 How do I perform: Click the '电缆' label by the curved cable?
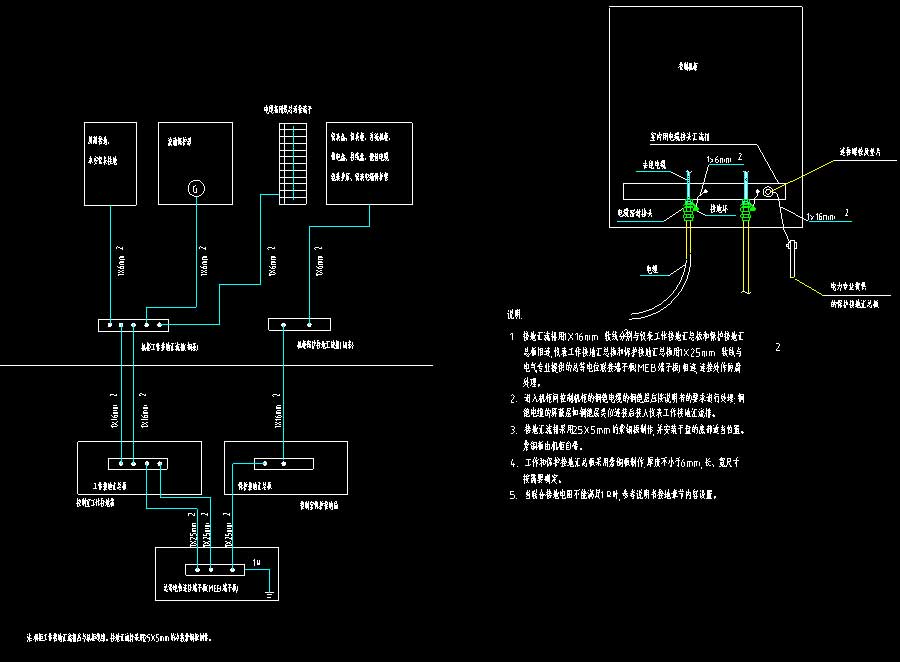652,269
